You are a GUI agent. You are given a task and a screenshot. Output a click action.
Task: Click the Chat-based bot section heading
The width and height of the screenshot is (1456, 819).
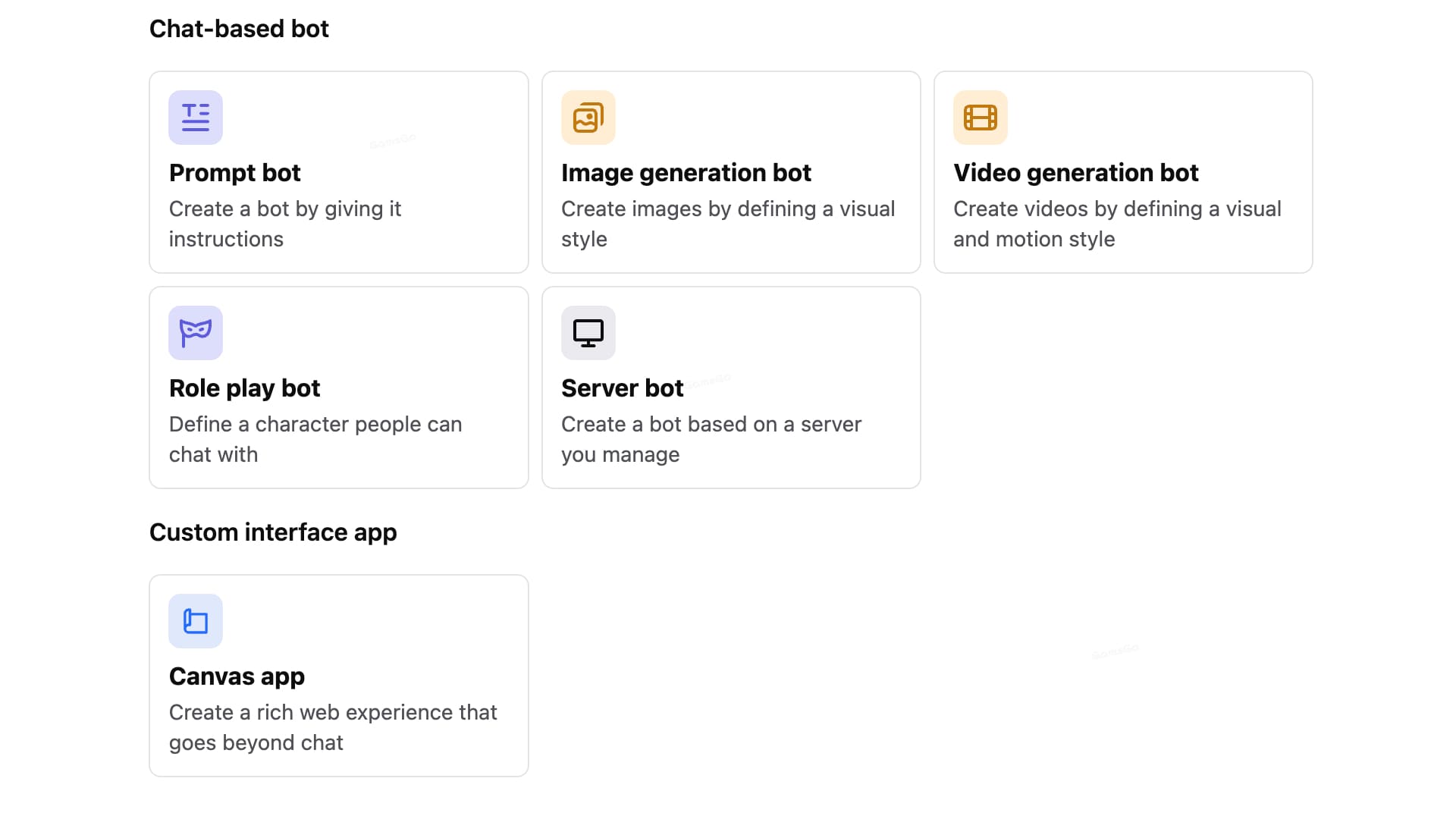239,29
